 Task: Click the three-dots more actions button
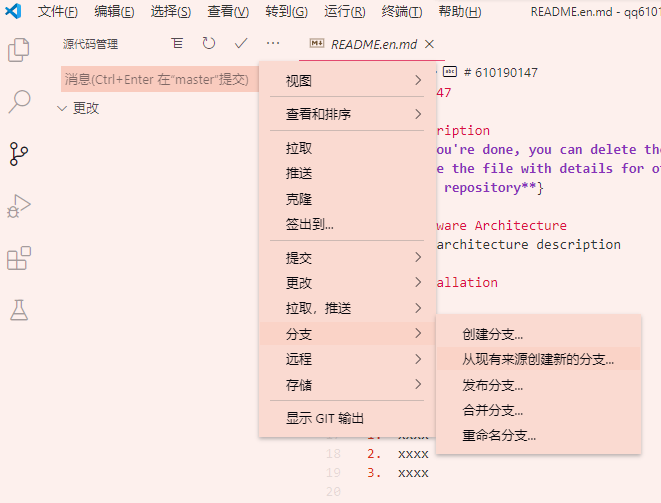tap(273, 44)
